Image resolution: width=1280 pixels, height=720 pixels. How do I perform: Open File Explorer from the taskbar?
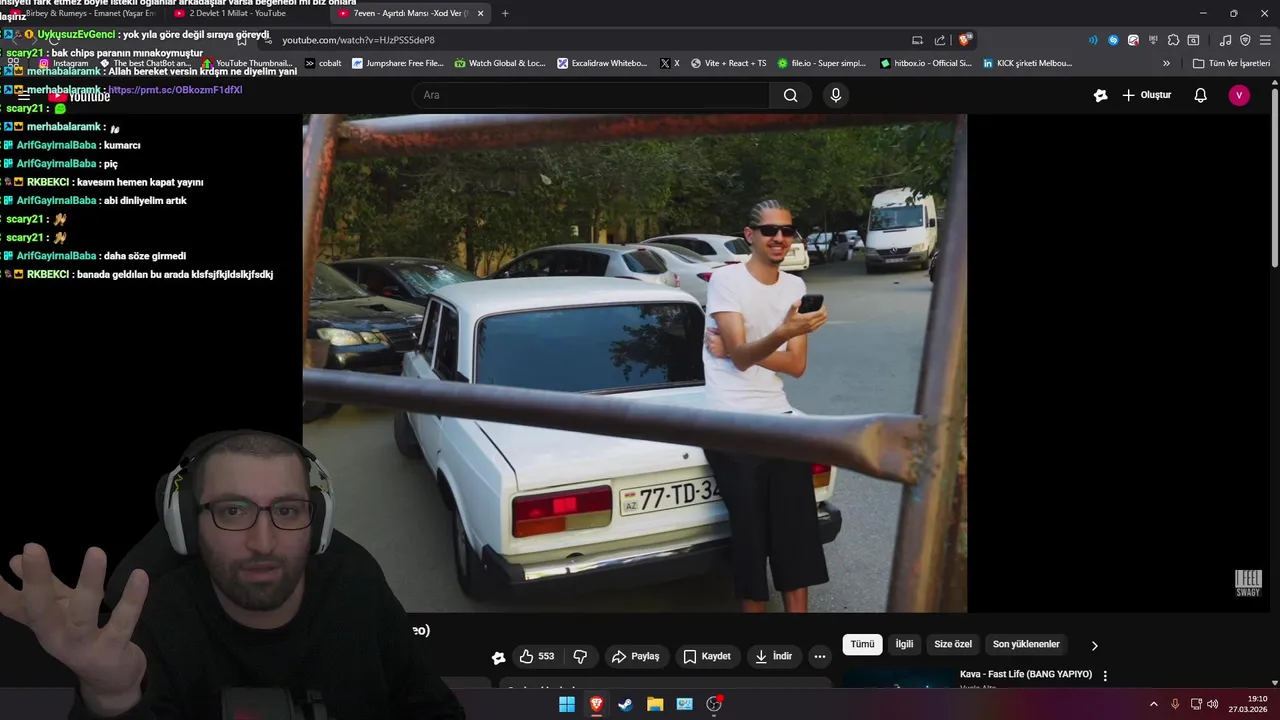655,704
